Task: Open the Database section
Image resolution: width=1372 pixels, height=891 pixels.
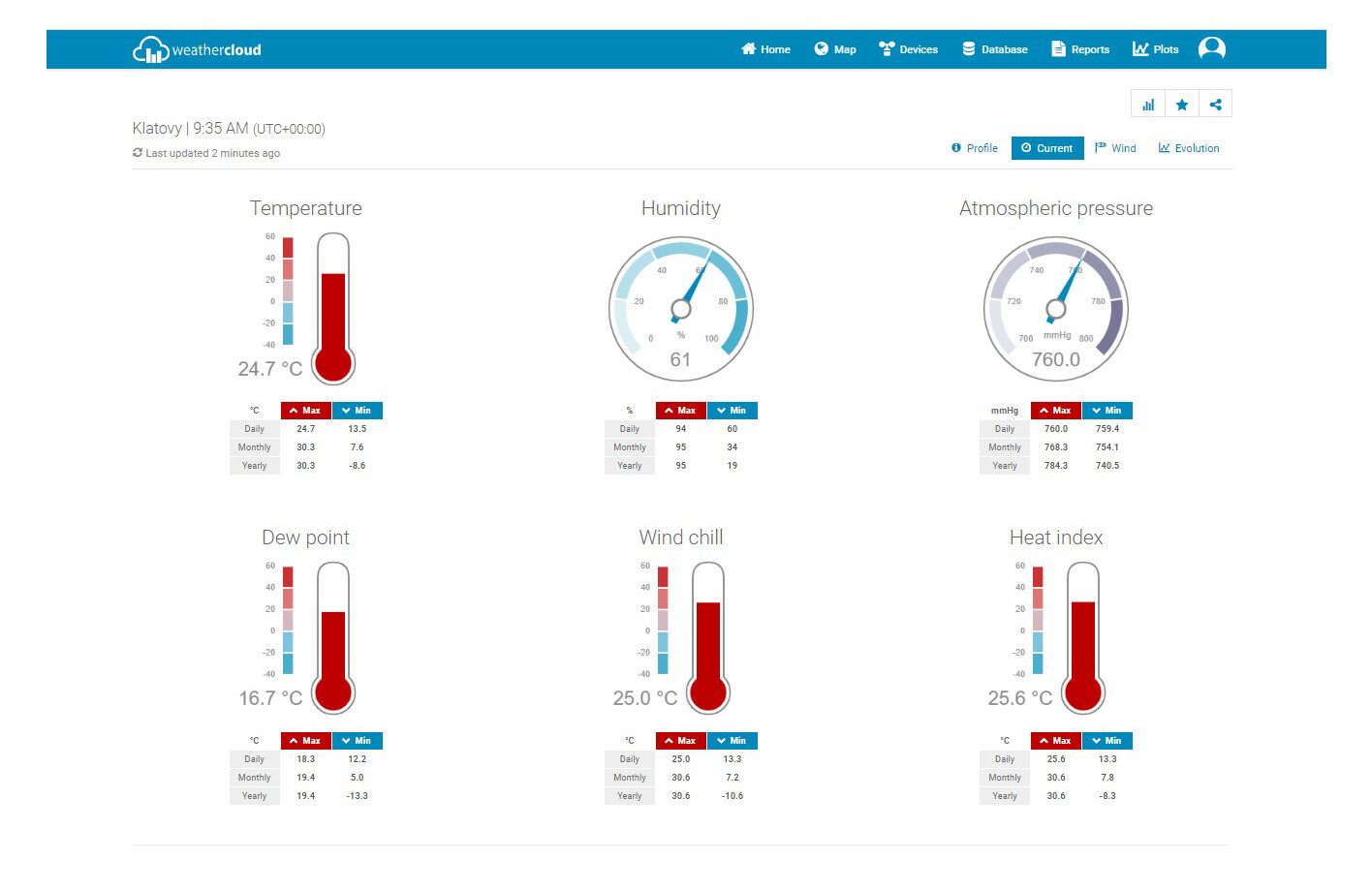Action: point(995,49)
